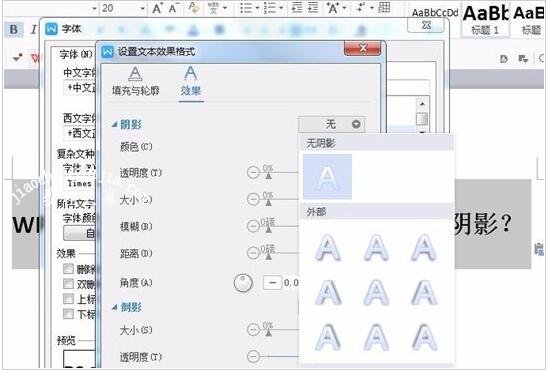546x370 pixels.
Task: Open 中文字体 combo box in font dialog
Action: [x=79, y=87]
